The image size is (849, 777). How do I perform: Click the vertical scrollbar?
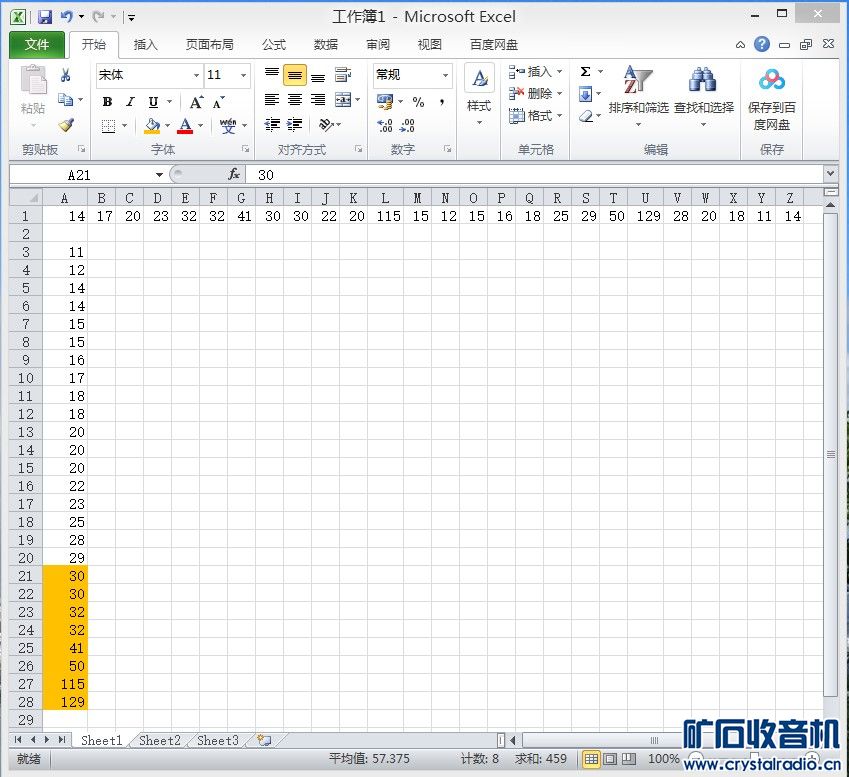(831, 454)
